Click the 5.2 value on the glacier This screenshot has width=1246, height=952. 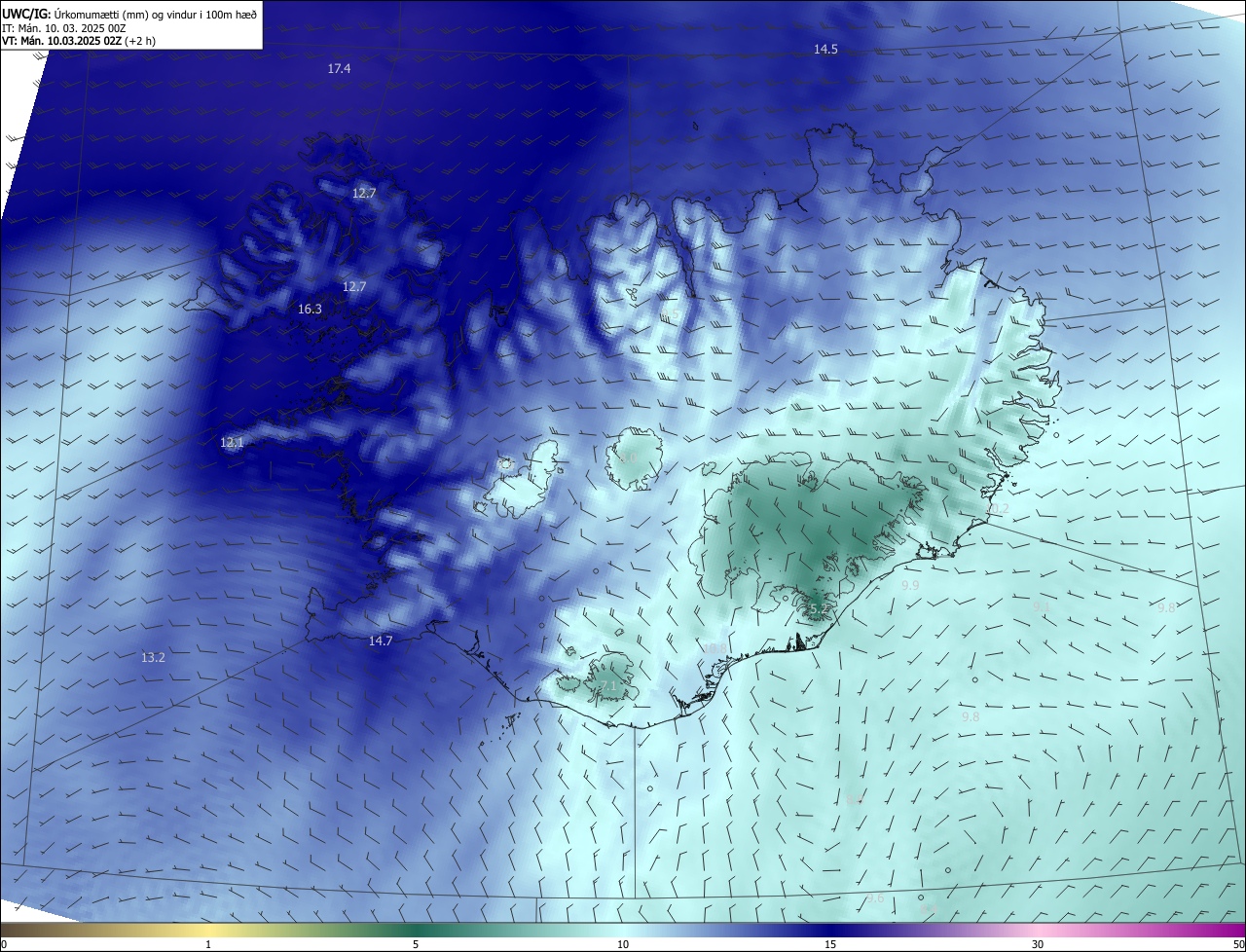(819, 609)
